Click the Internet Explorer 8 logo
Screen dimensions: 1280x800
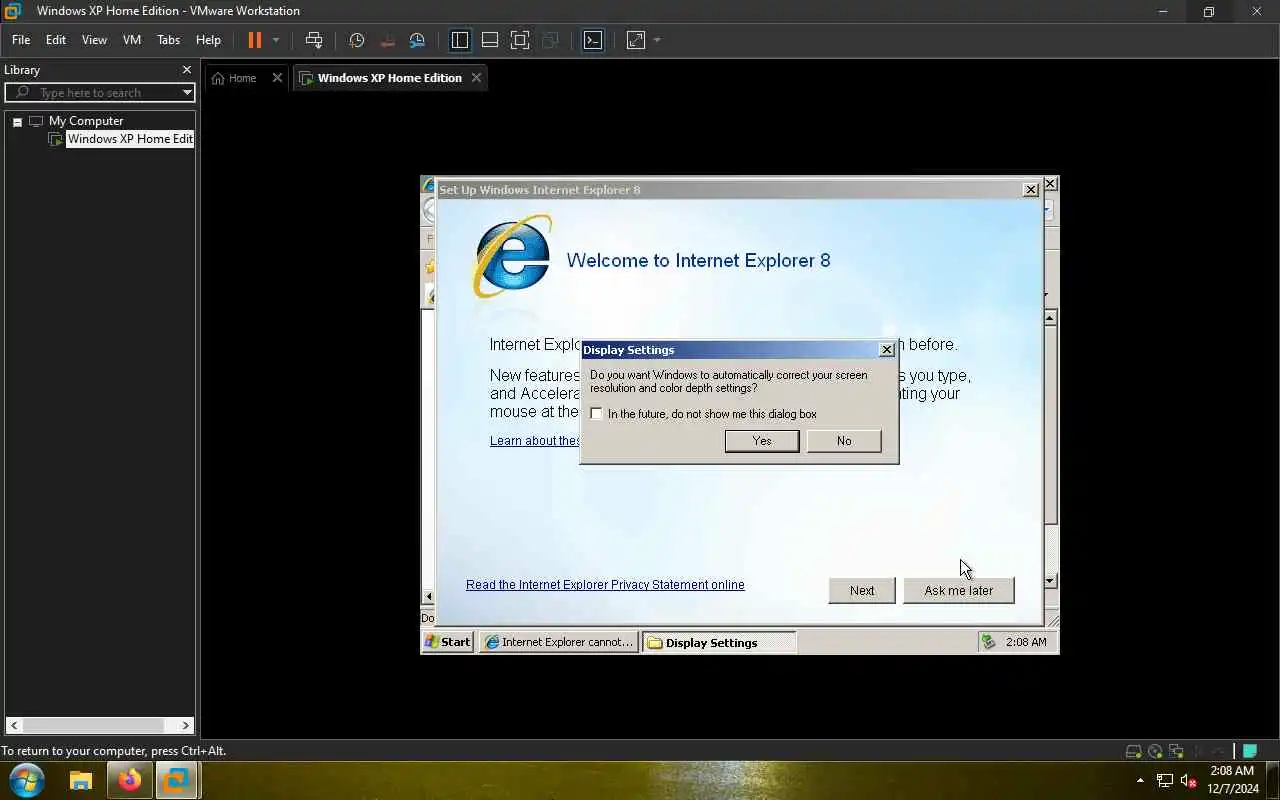[512, 257]
